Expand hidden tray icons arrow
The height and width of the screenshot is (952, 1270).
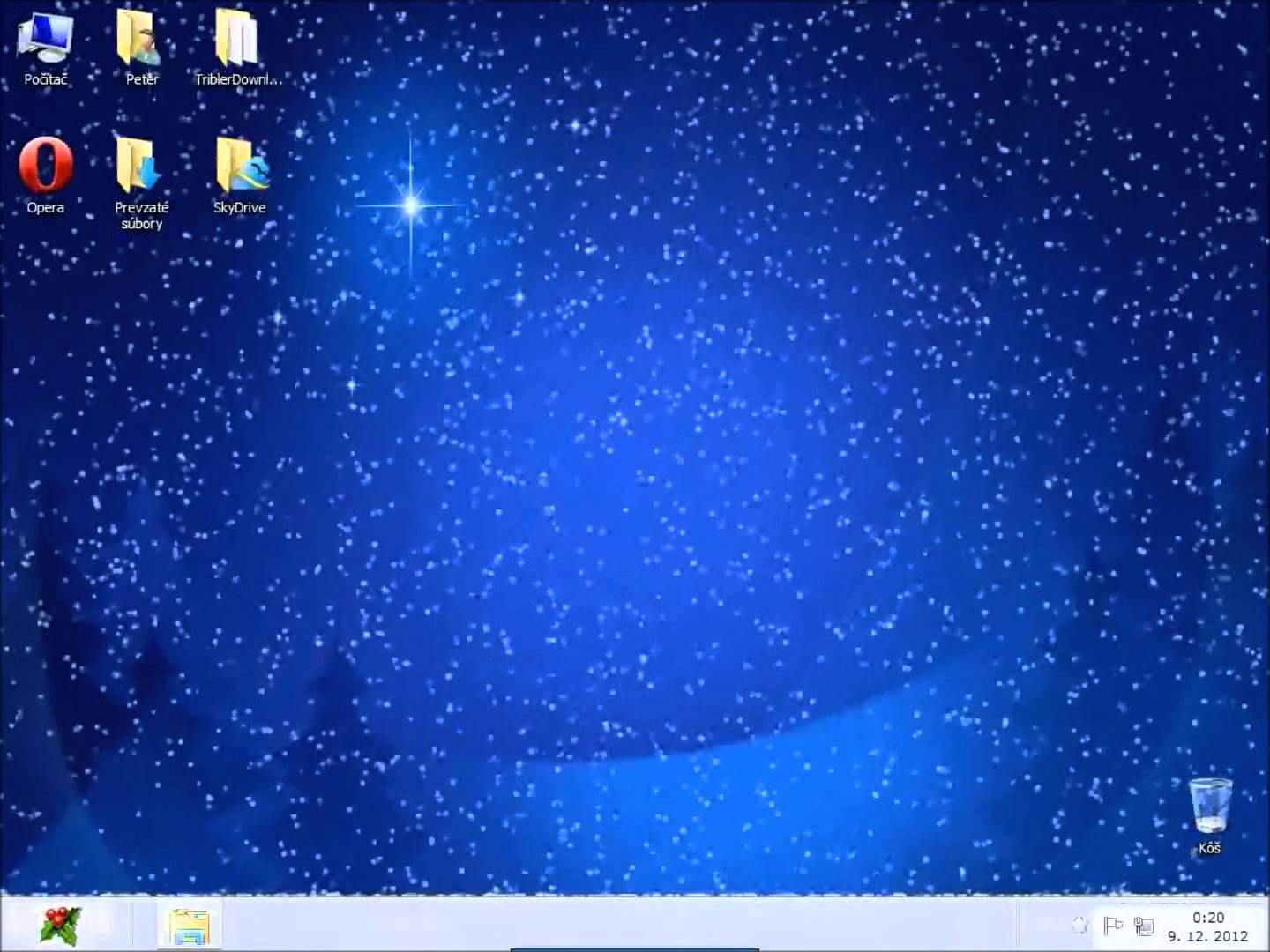coord(1079,925)
